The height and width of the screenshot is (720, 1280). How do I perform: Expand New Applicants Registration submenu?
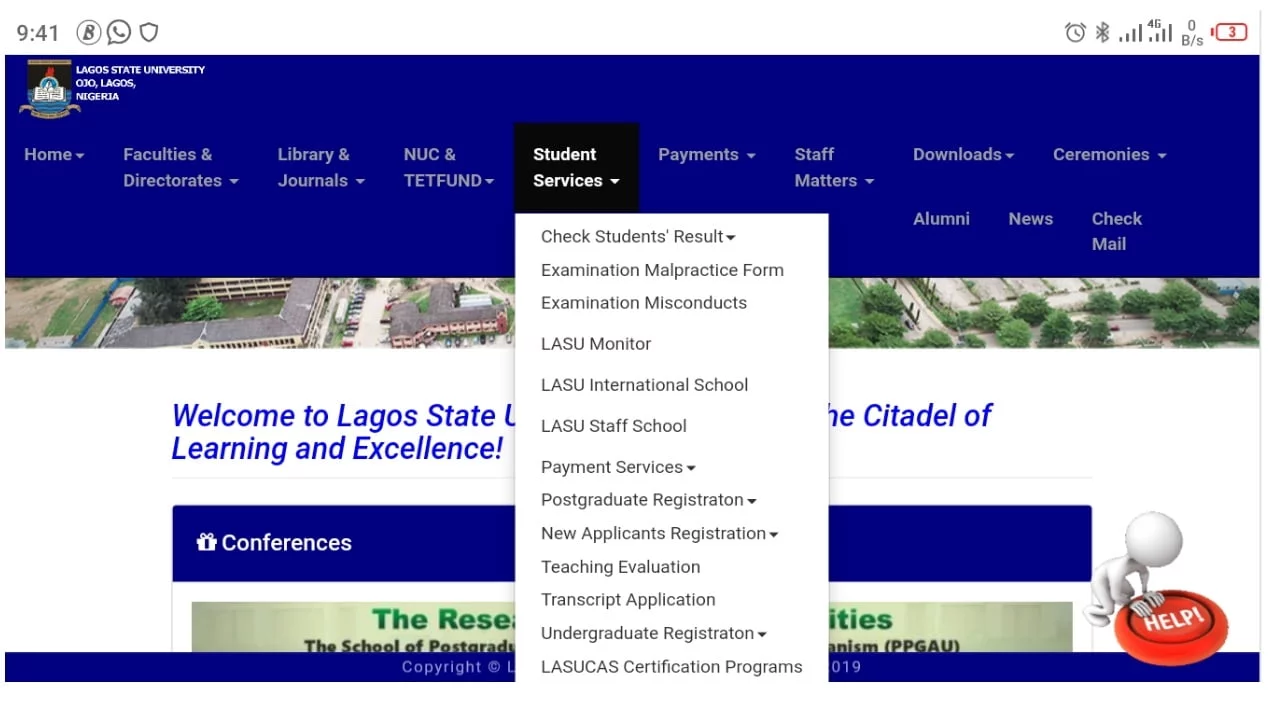pos(658,534)
